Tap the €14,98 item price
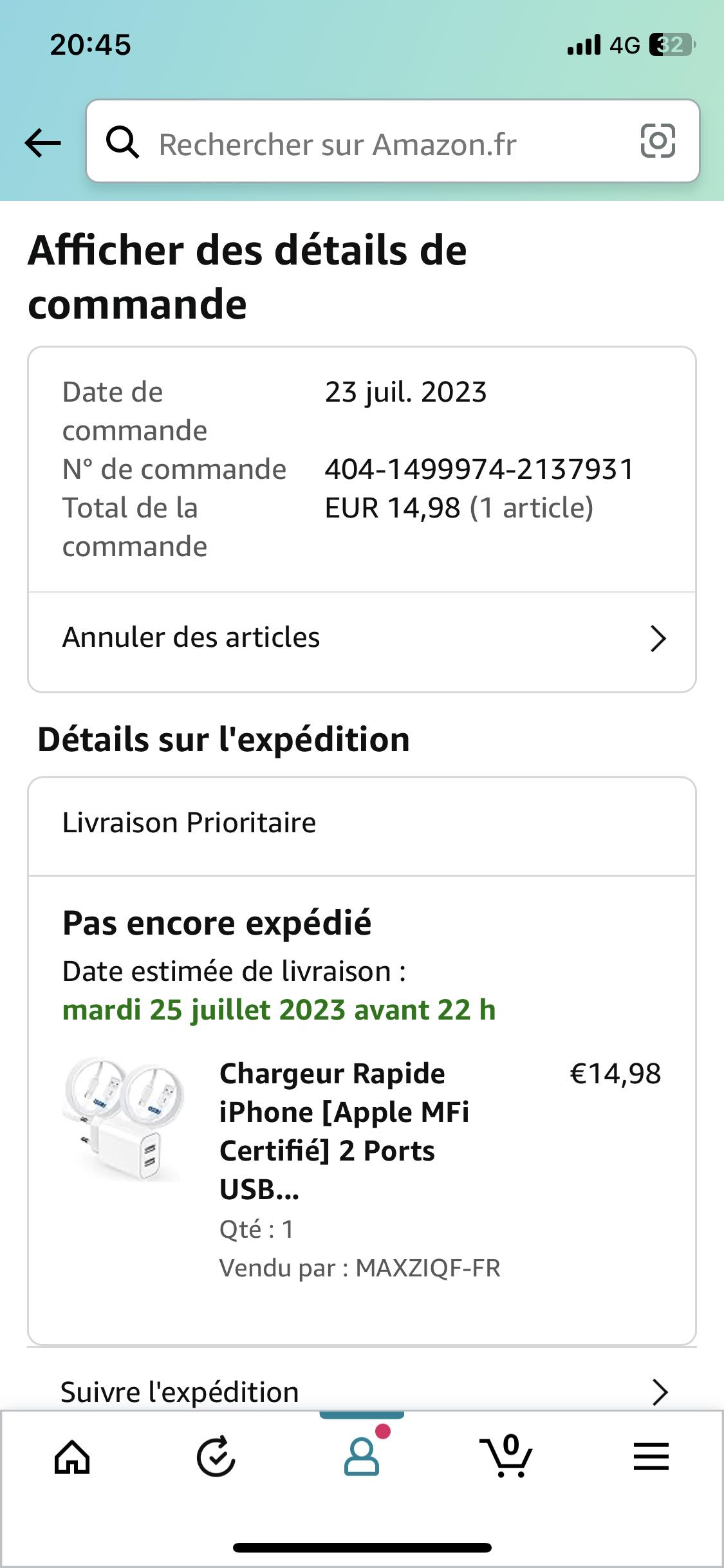The width and height of the screenshot is (724, 1568). [x=615, y=1074]
